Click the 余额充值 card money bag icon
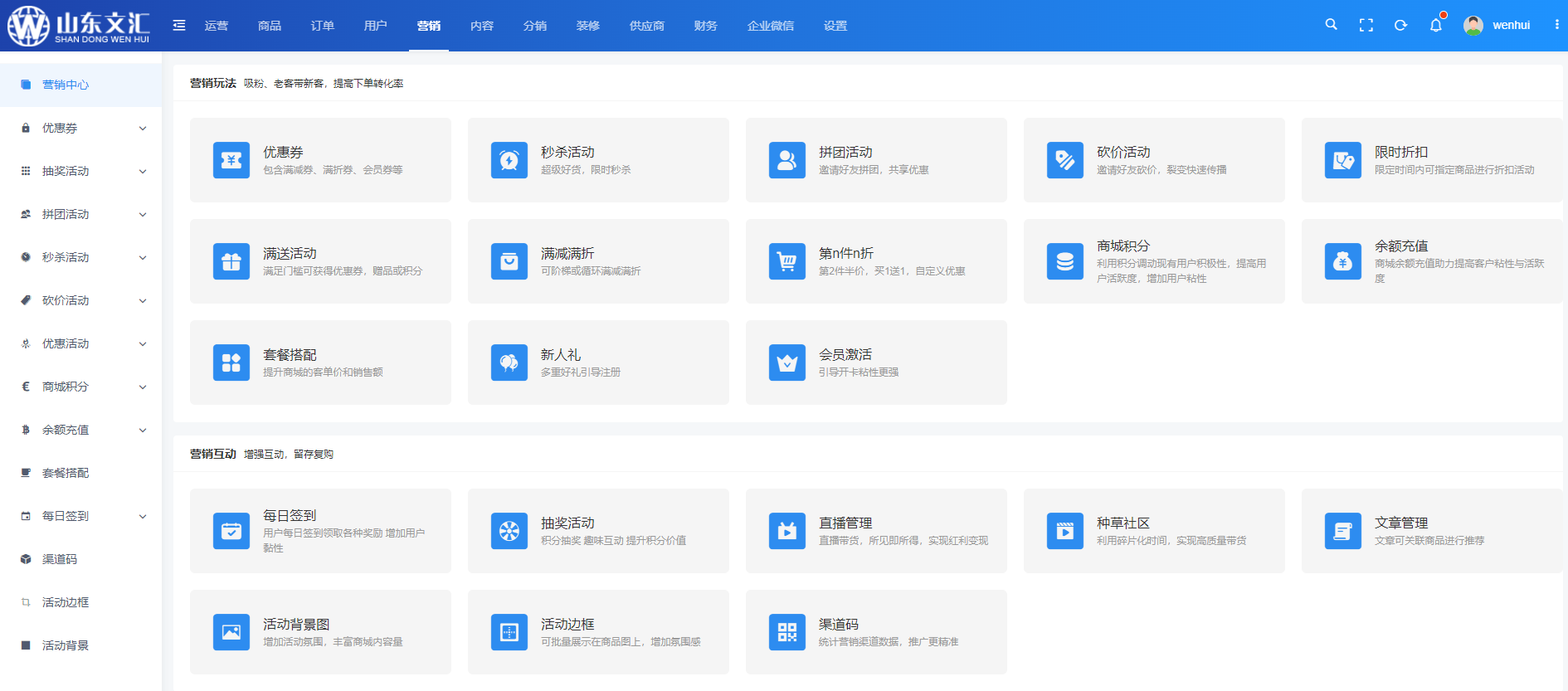 coord(1343,261)
